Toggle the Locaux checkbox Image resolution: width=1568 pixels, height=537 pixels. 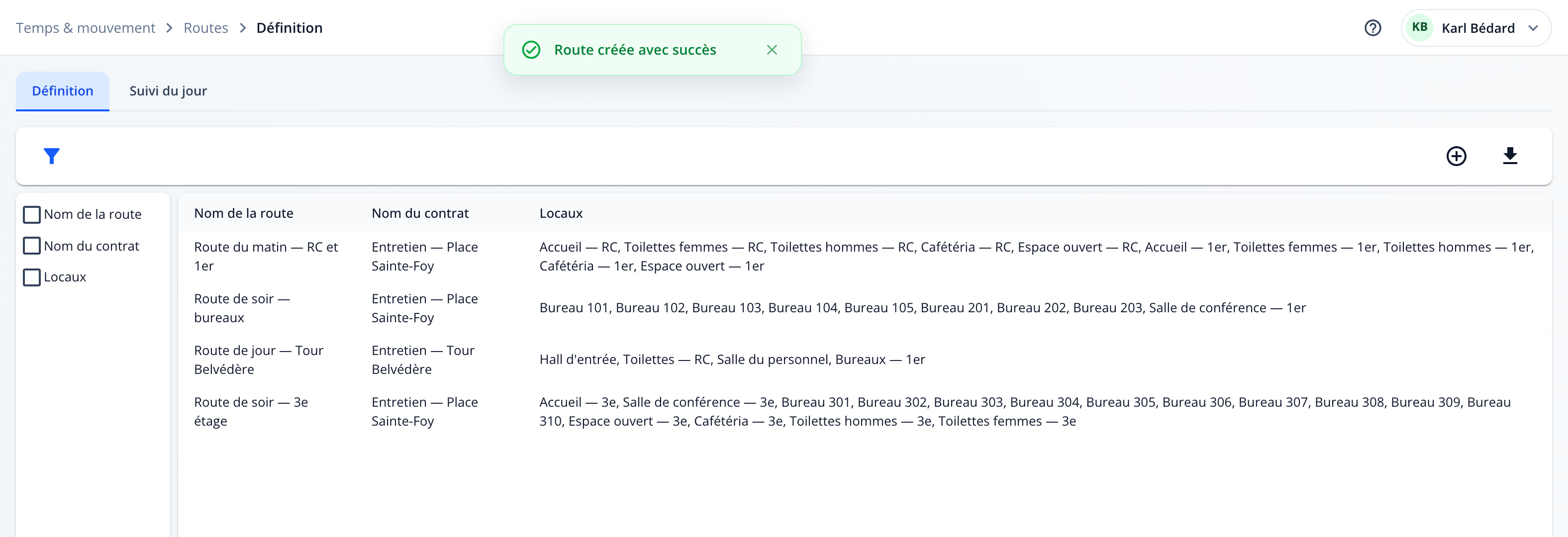pos(32,277)
